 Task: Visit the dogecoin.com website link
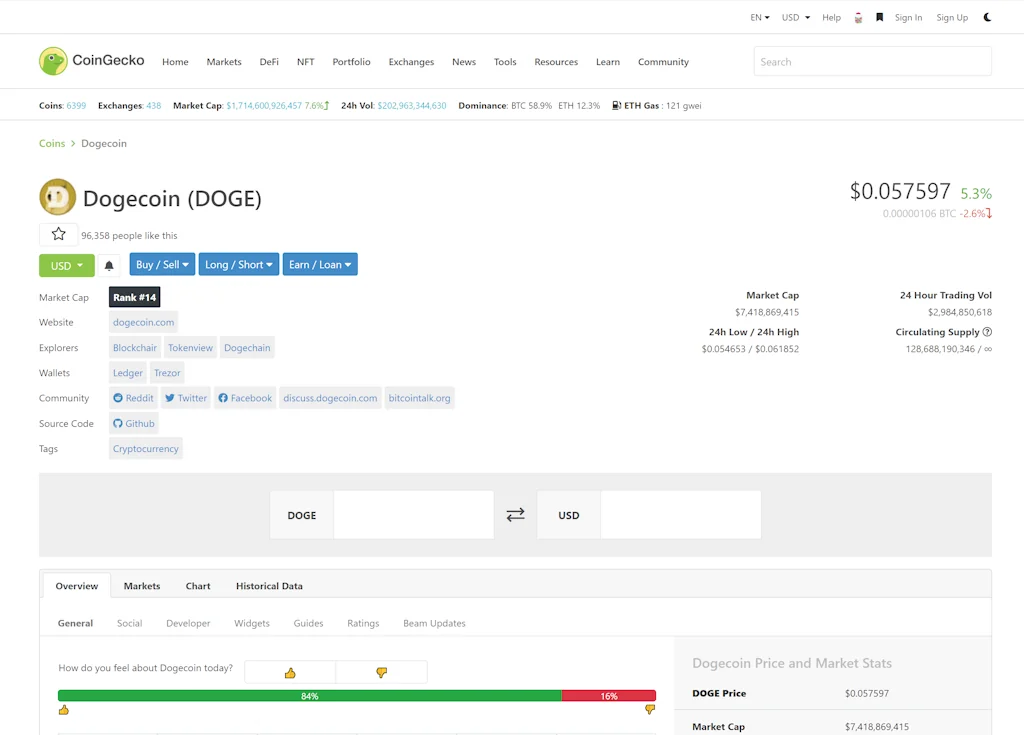143,322
